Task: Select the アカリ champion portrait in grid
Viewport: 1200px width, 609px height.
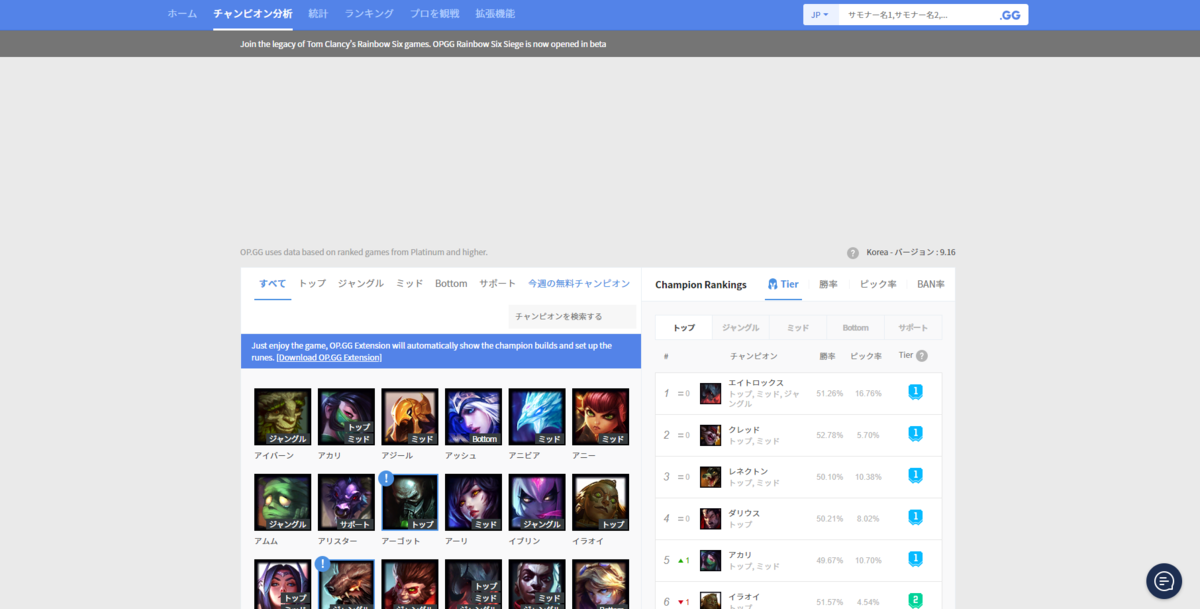Action: 346,417
